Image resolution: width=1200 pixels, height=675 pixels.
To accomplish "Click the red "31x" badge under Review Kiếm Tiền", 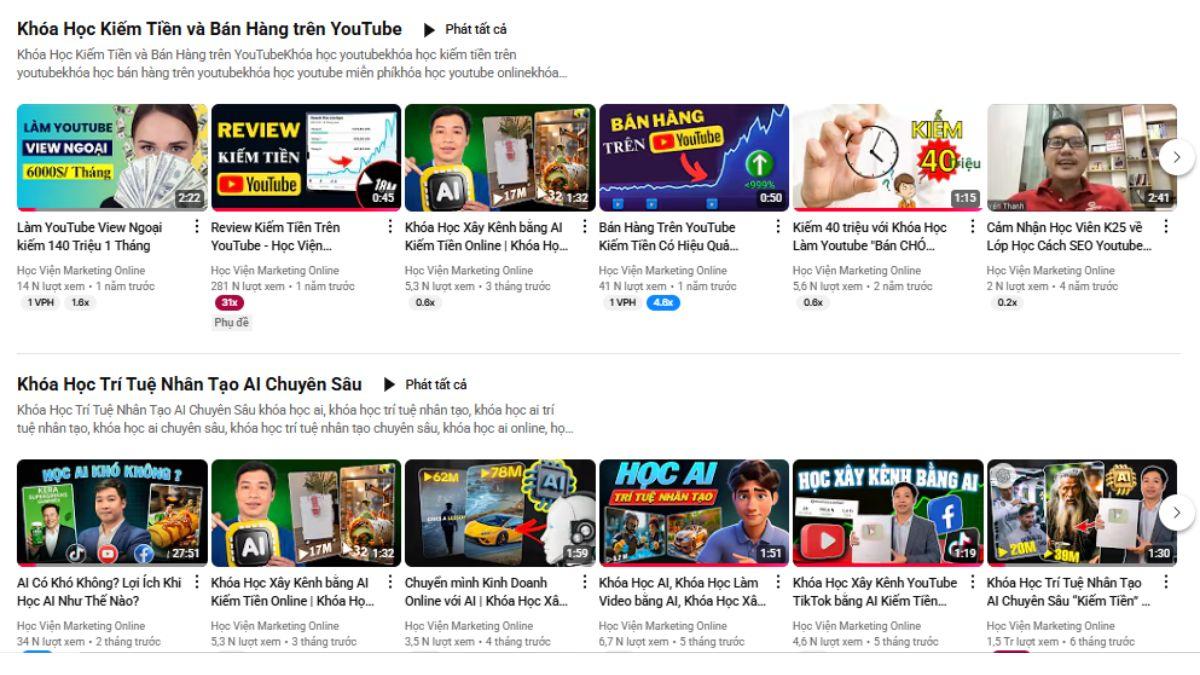I will click(229, 303).
